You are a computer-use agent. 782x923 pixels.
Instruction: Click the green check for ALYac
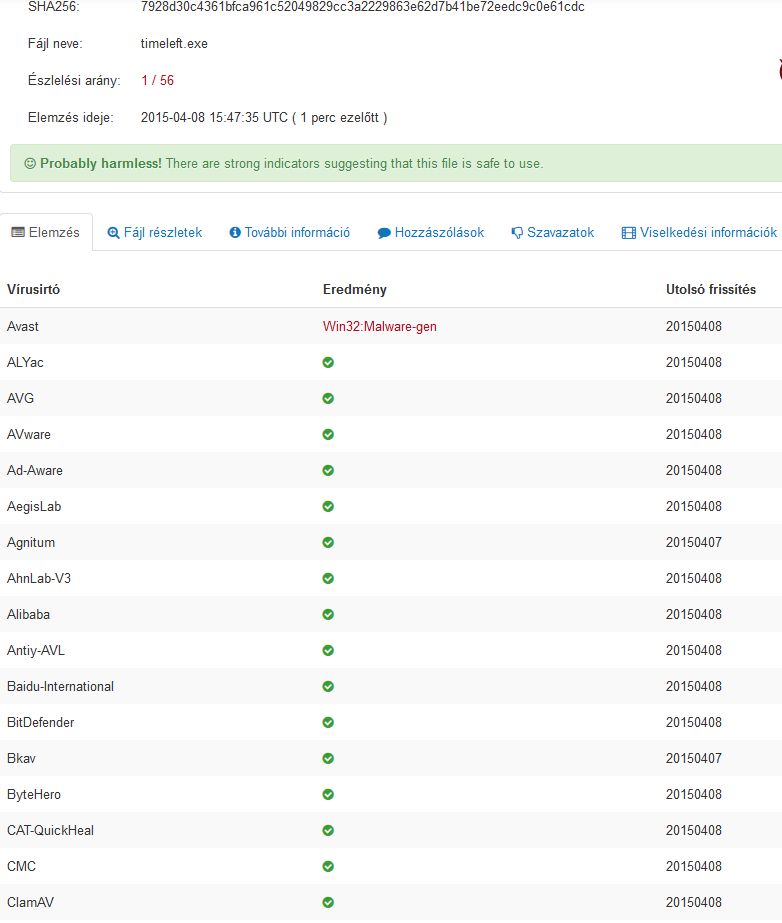328,363
